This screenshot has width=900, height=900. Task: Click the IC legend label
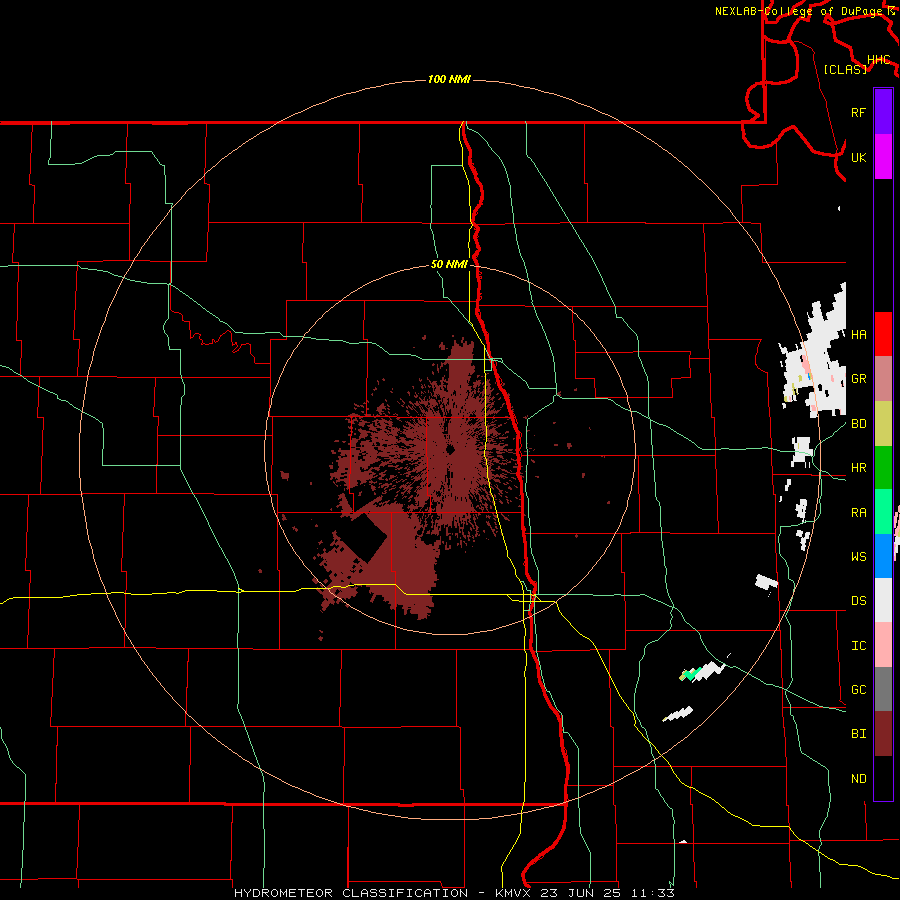858,646
